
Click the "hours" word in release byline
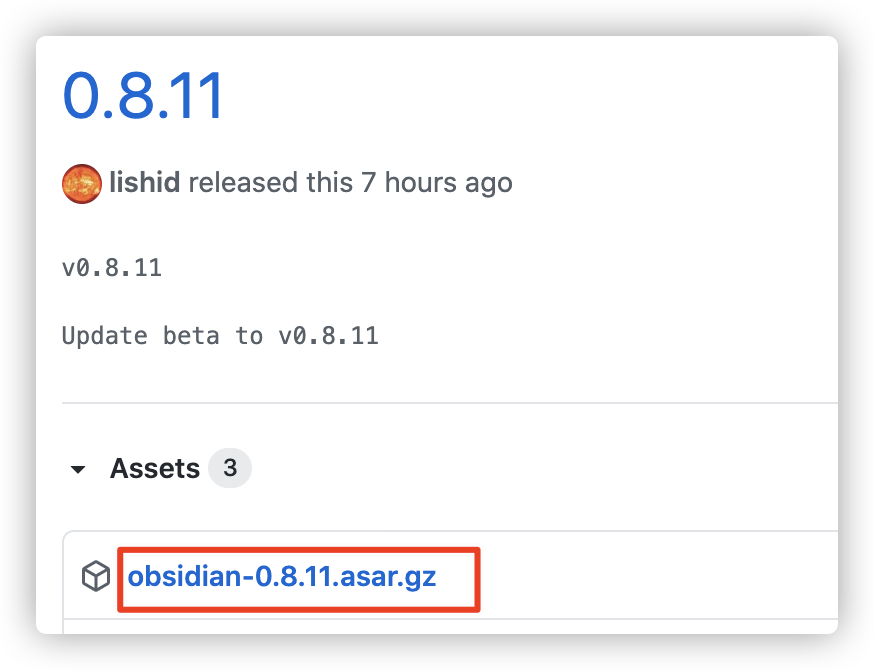(x=421, y=182)
